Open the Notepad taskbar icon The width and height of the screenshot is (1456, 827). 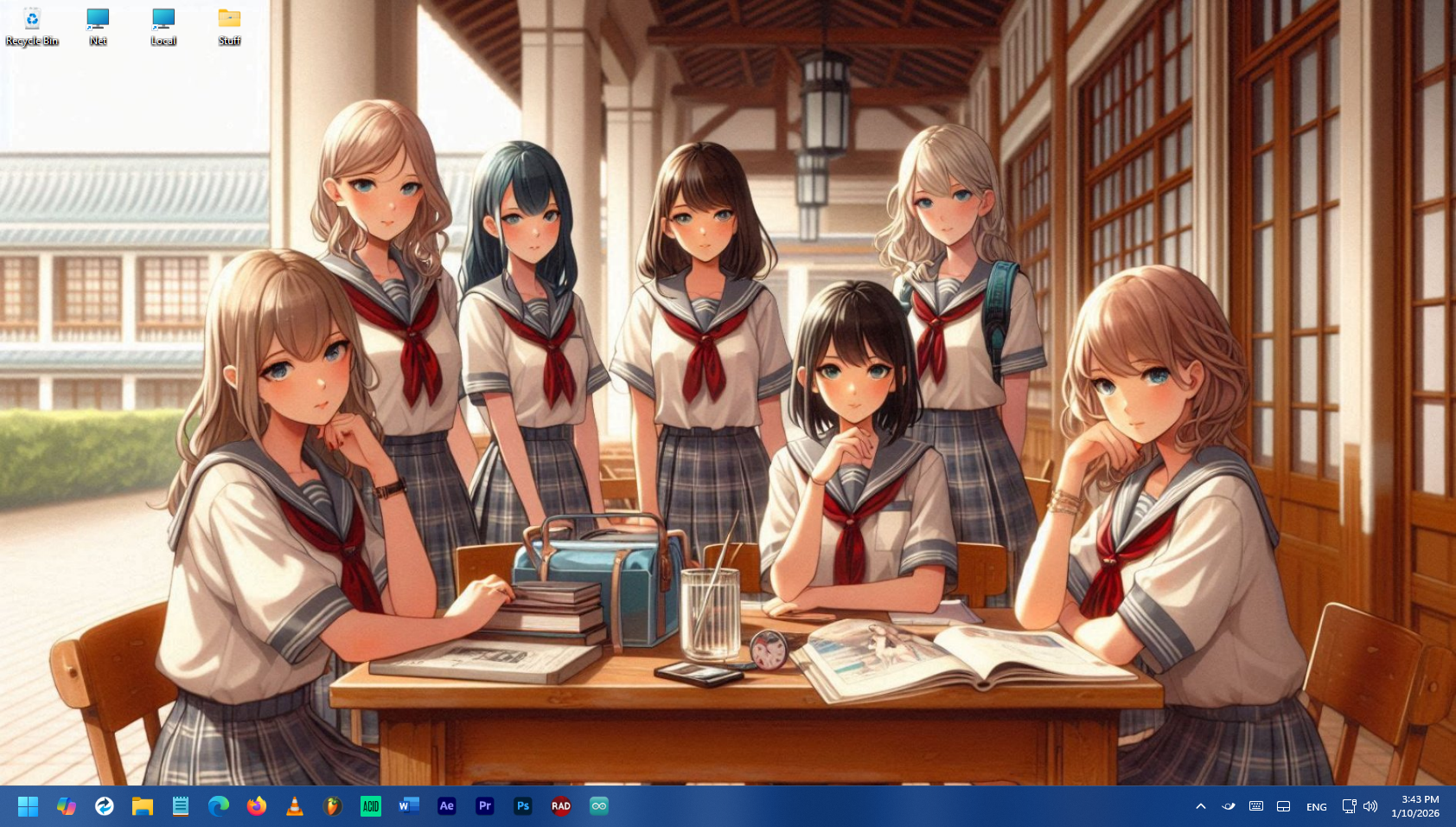[x=181, y=806]
